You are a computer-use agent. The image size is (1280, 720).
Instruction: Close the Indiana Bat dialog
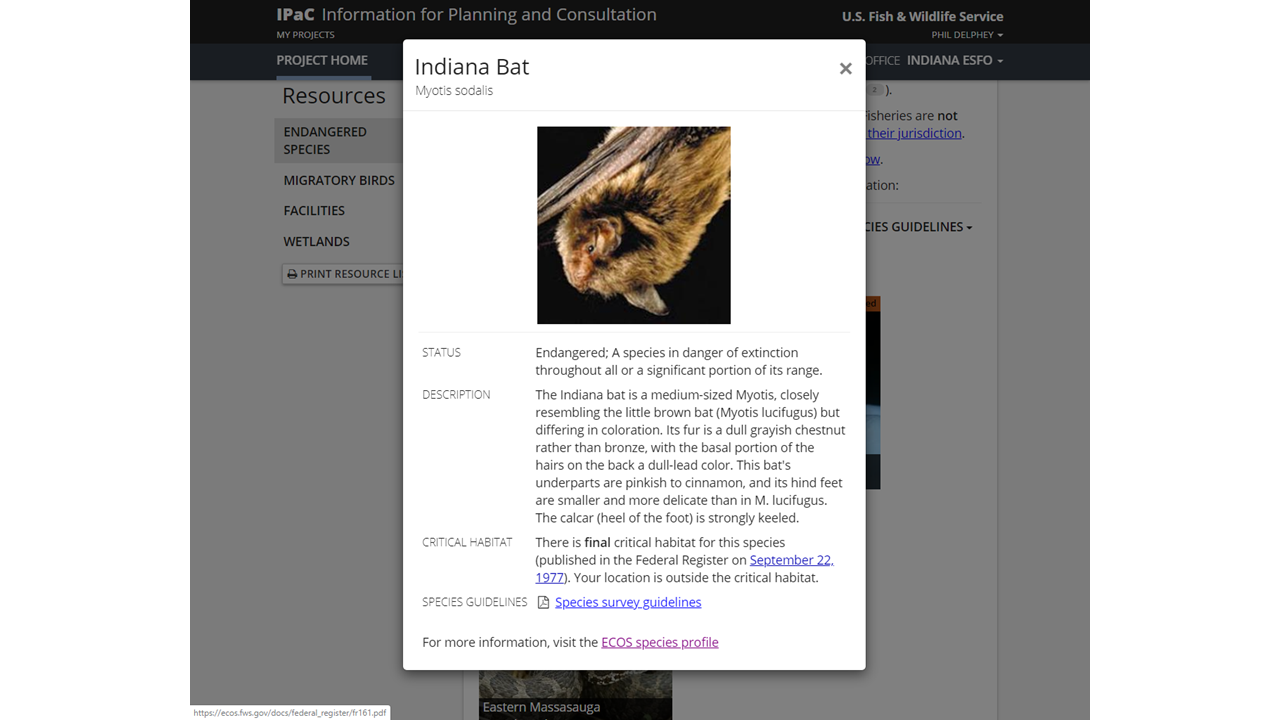point(845,69)
